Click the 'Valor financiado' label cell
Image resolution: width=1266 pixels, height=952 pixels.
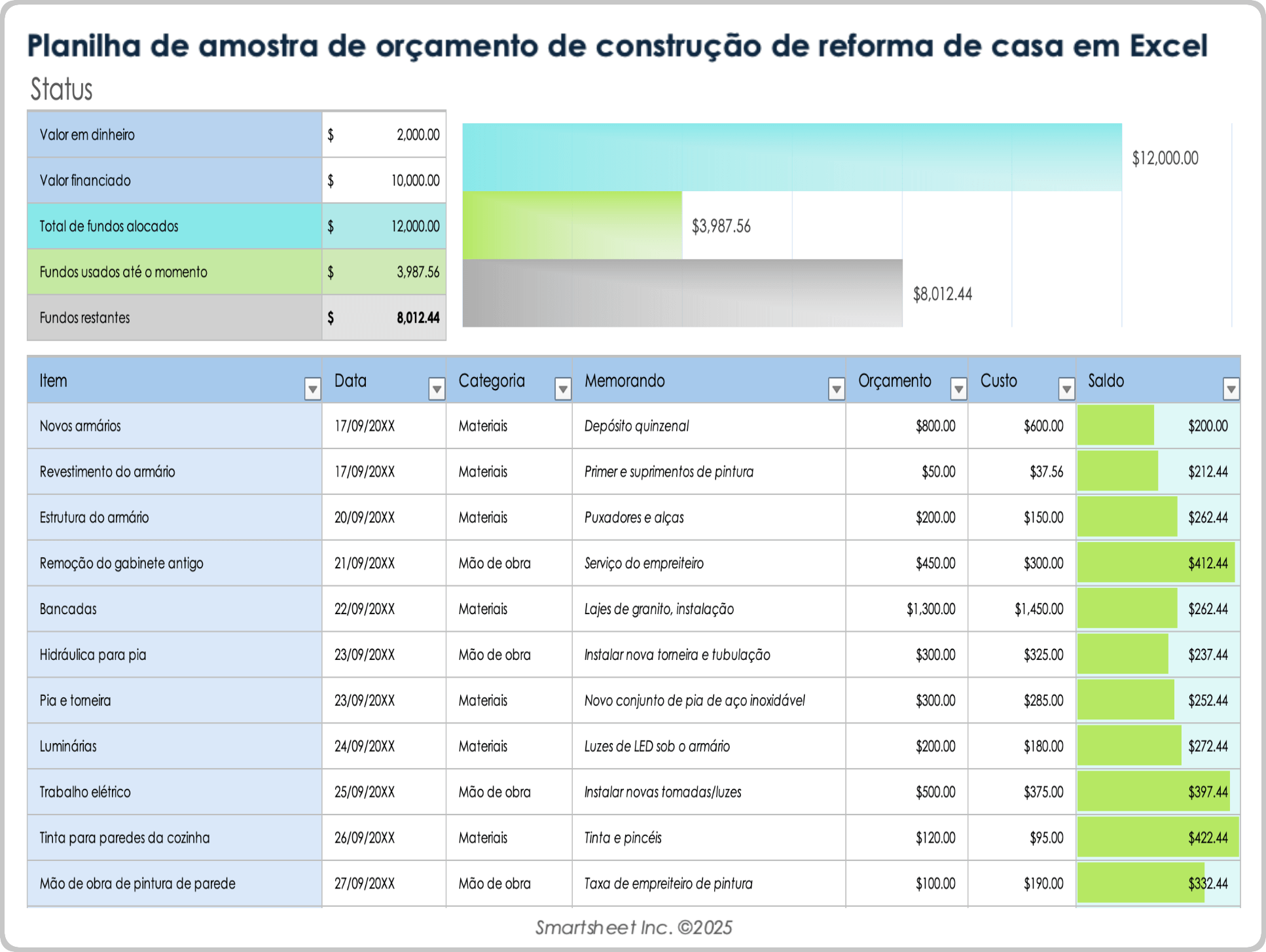point(175,181)
